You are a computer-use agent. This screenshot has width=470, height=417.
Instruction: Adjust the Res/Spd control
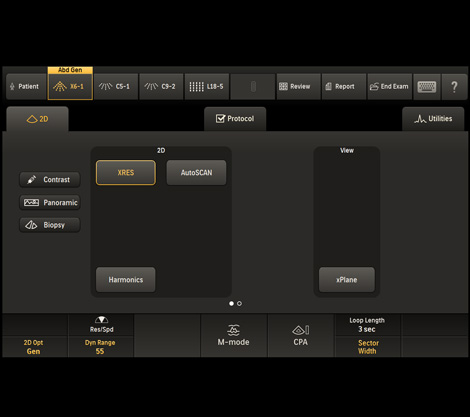tap(101, 325)
